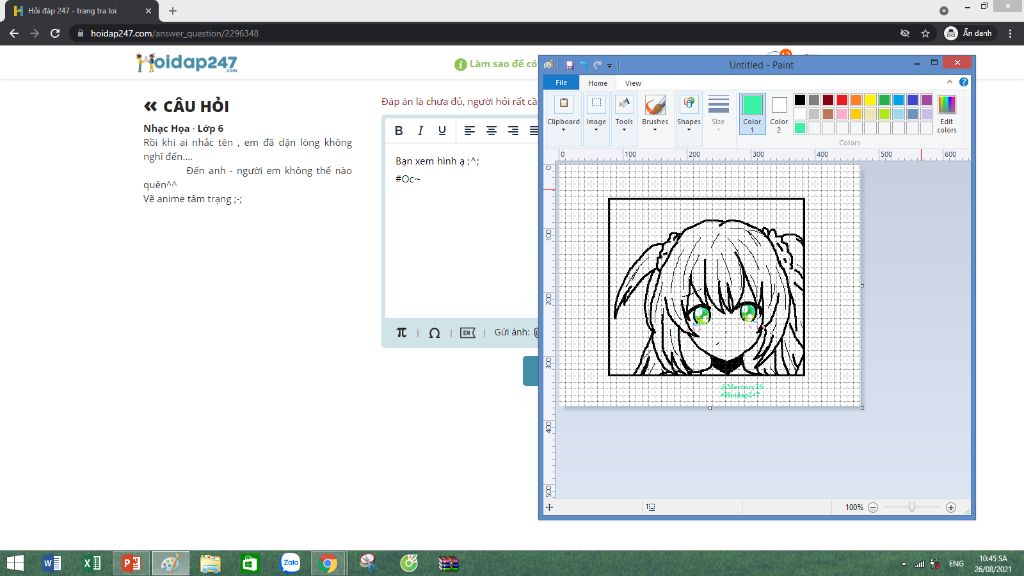Open Paint Help question mark icon
Screen dimensions: 1024x576
pyautogui.click(x=963, y=82)
